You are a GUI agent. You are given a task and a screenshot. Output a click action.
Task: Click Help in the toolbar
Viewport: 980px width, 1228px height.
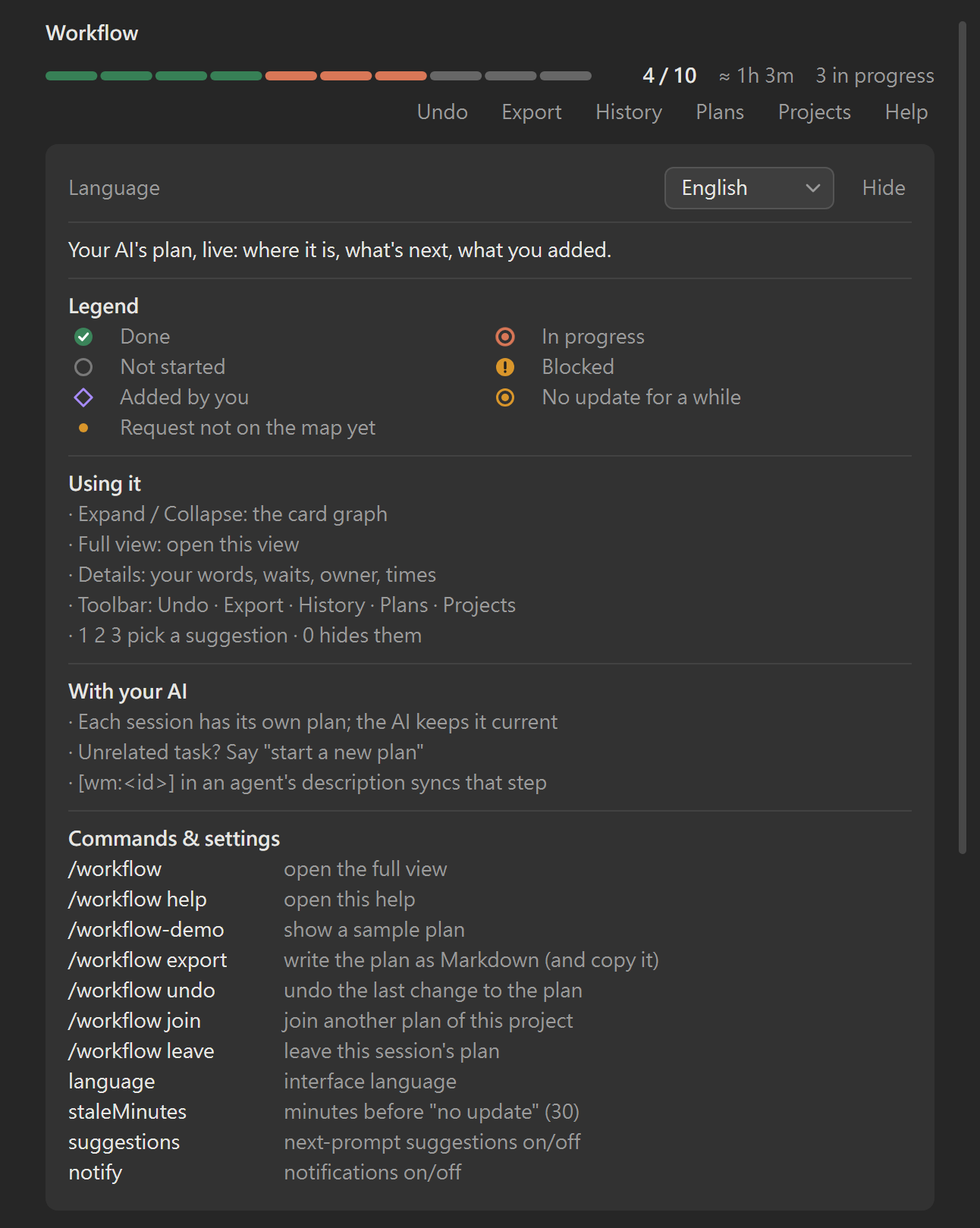tap(906, 112)
